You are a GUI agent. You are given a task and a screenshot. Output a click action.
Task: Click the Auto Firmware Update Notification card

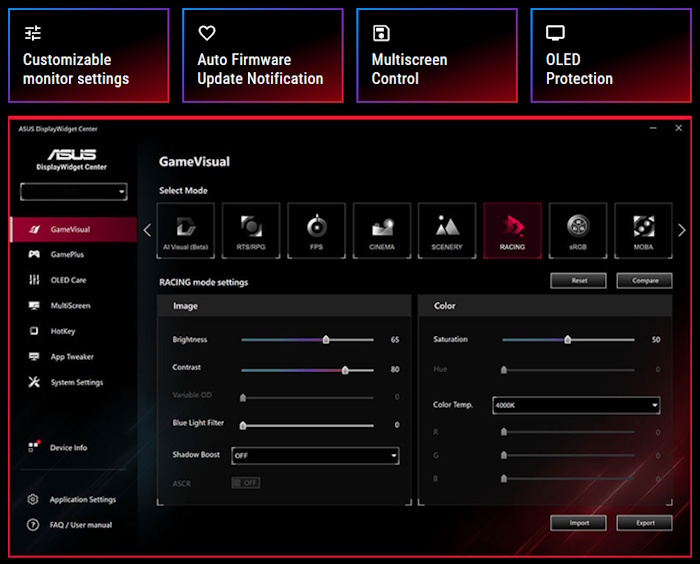263,56
